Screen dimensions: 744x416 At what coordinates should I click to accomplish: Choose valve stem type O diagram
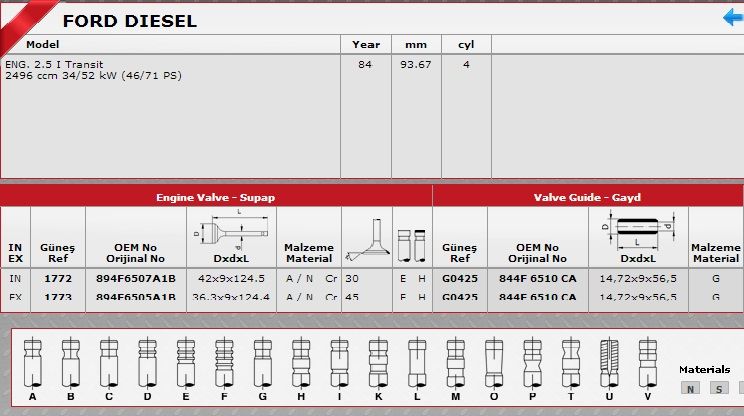[x=493, y=361]
